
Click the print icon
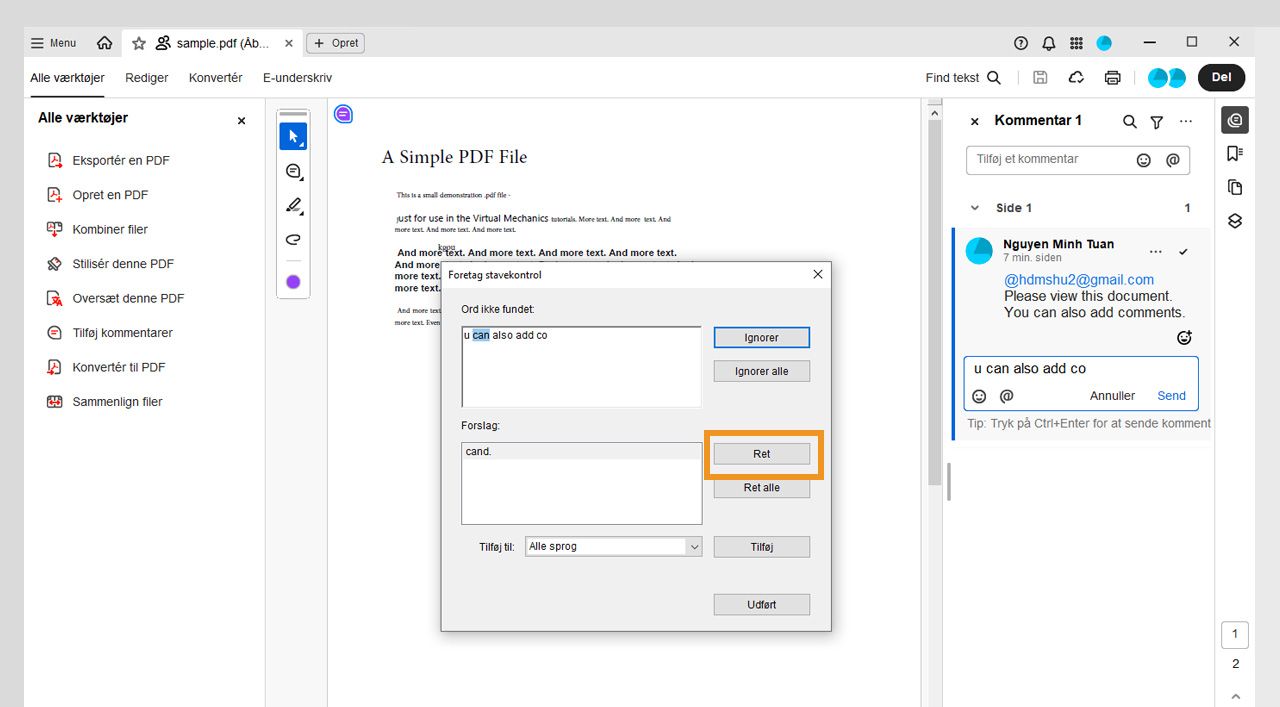[1112, 78]
